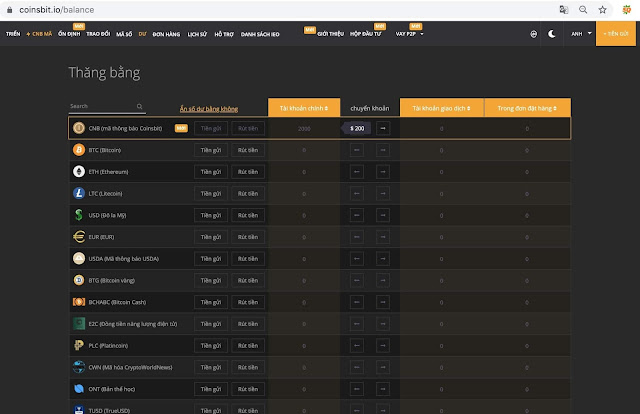Click the ONT coin icon
Screen dimensions: 640x414
point(79,389)
